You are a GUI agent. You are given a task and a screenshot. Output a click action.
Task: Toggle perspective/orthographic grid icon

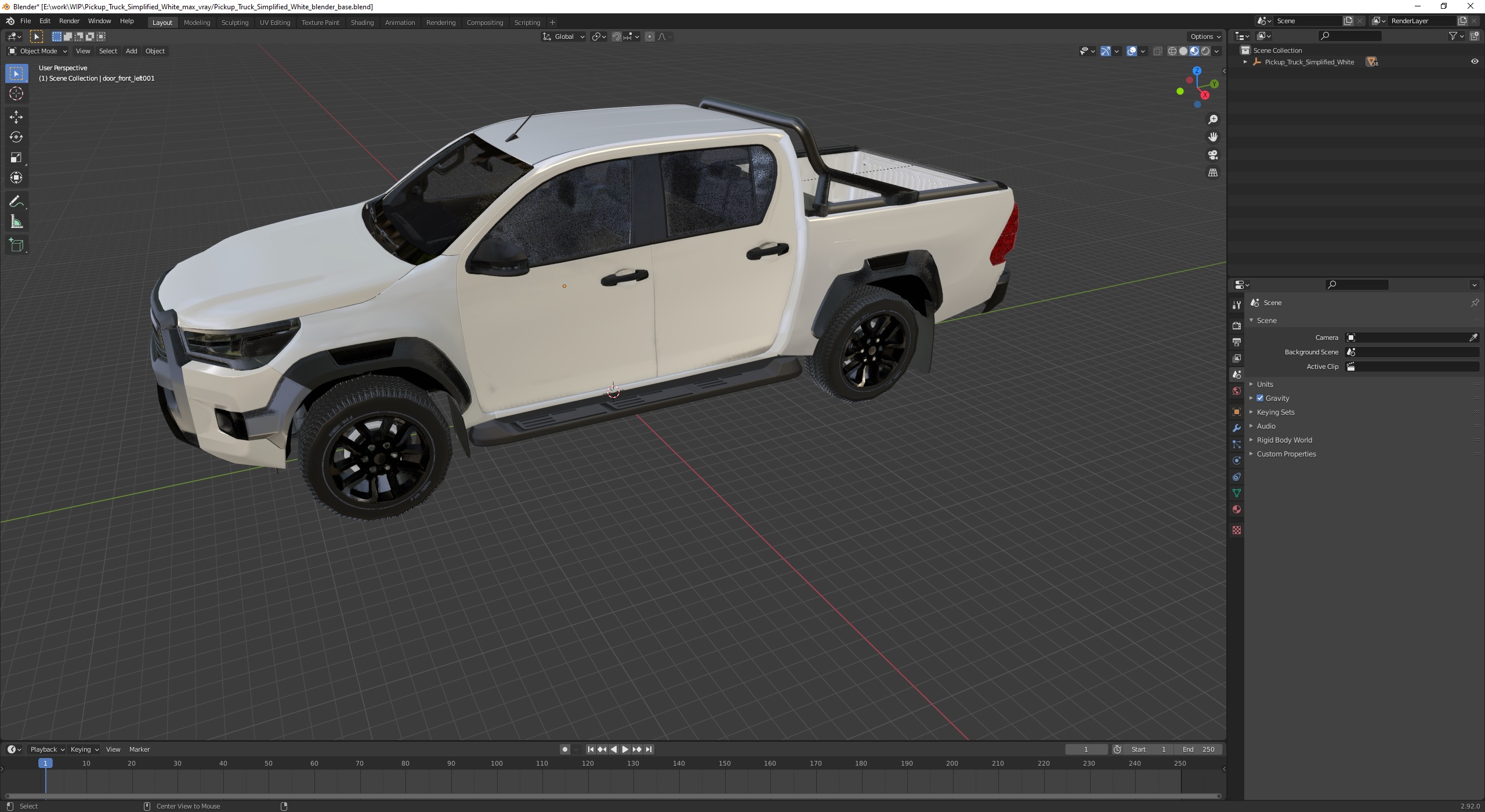pos(1212,173)
